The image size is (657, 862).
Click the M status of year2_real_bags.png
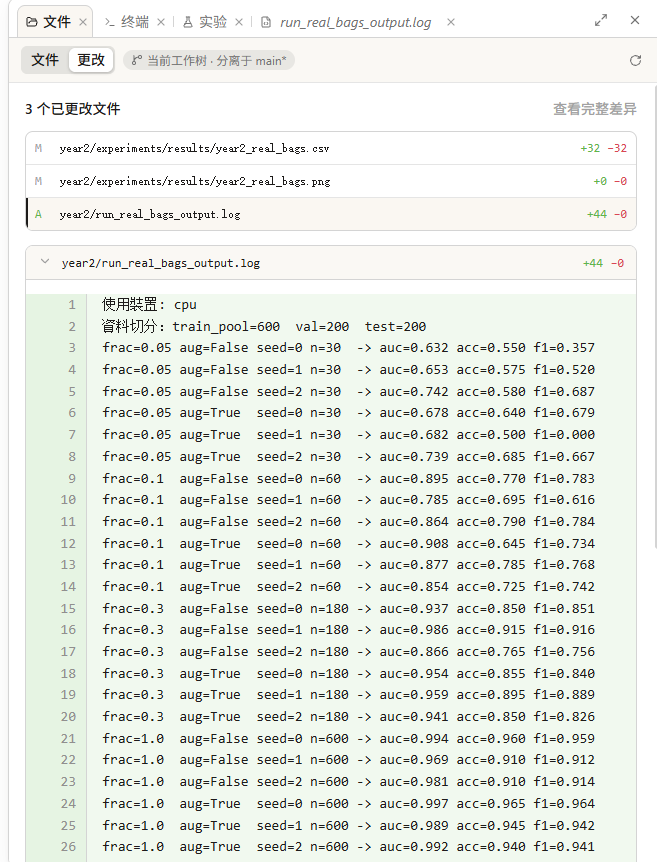click(38, 181)
